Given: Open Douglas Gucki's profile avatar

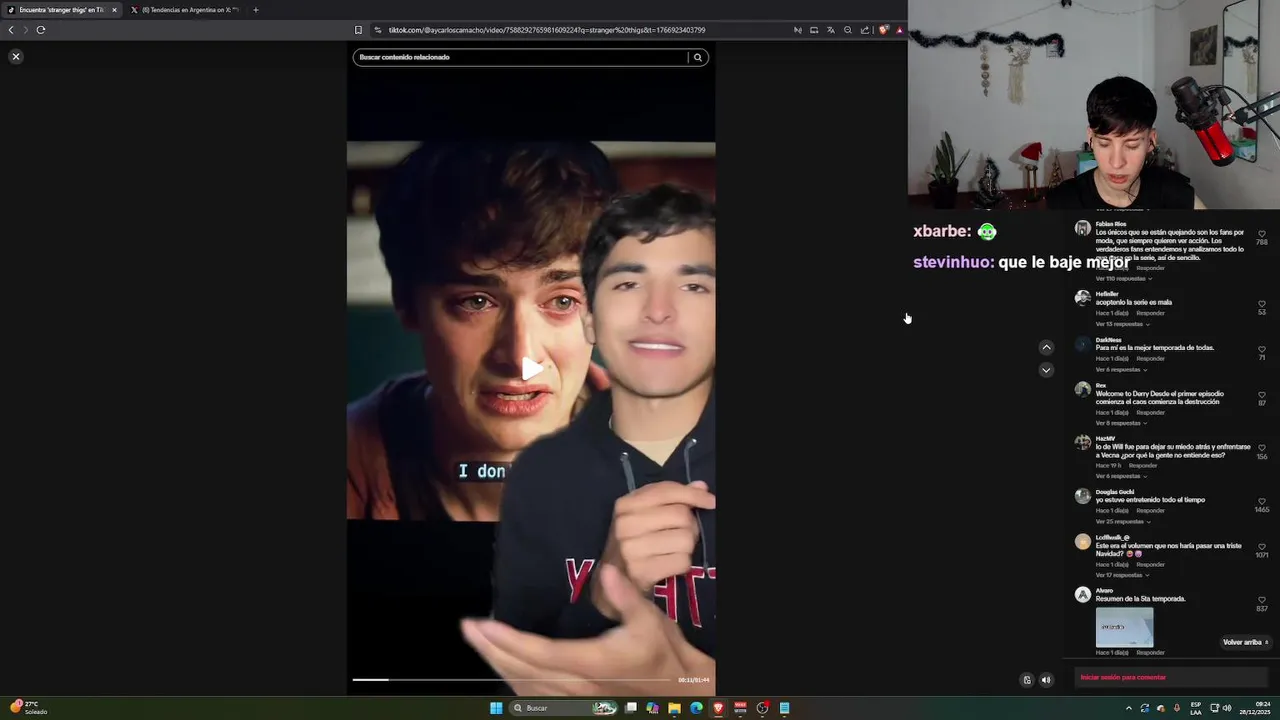Looking at the screenshot, I should tap(1082, 496).
